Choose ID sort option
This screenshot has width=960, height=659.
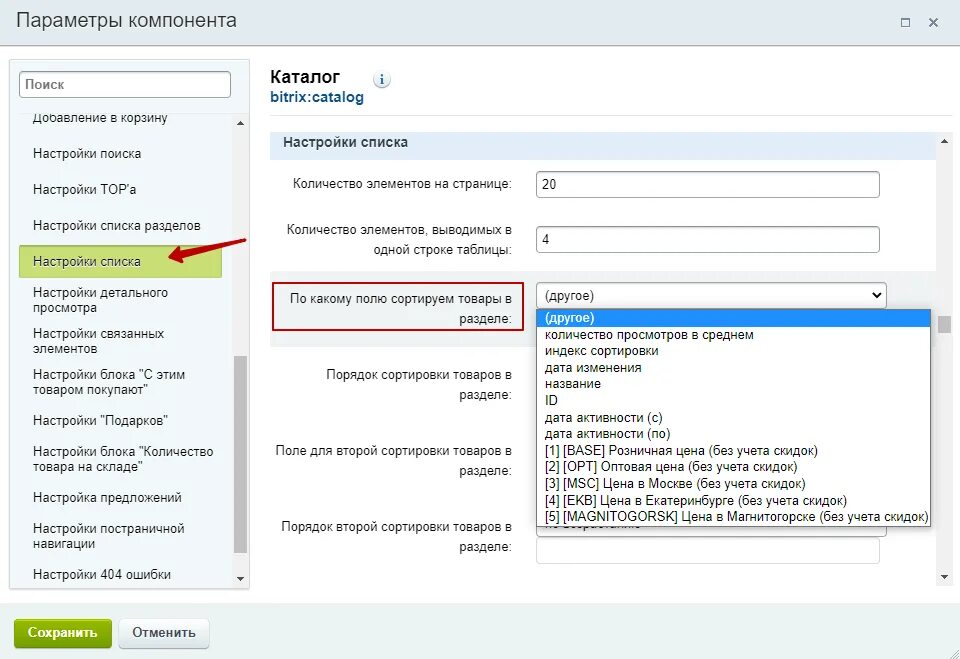click(733, 401)
